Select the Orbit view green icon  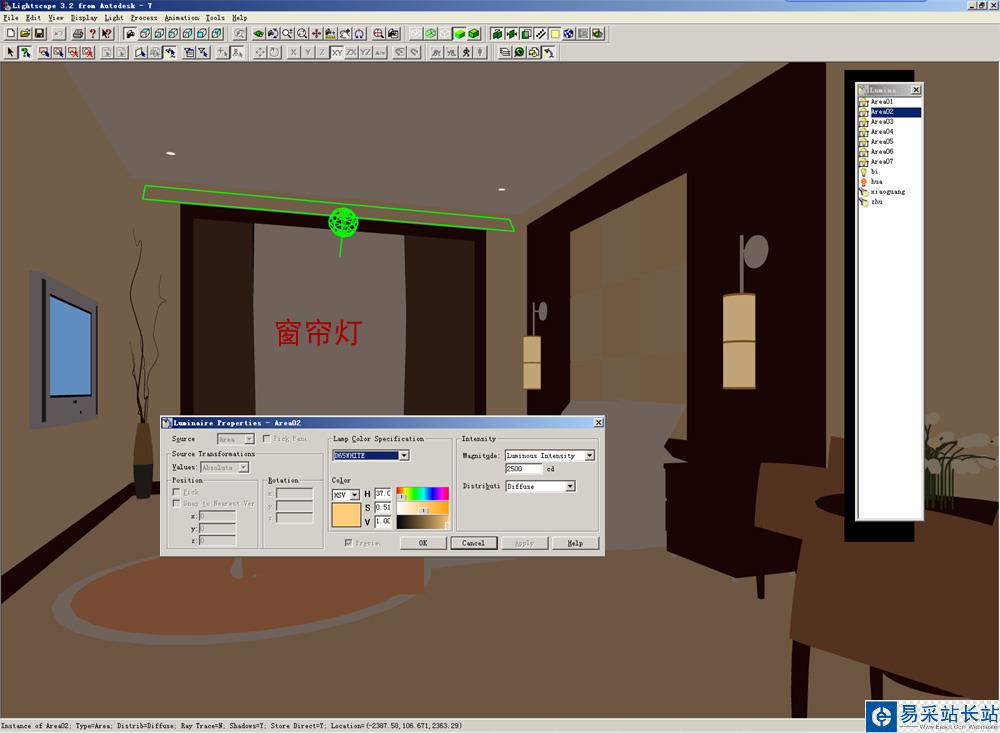click(x=258, y=34)
